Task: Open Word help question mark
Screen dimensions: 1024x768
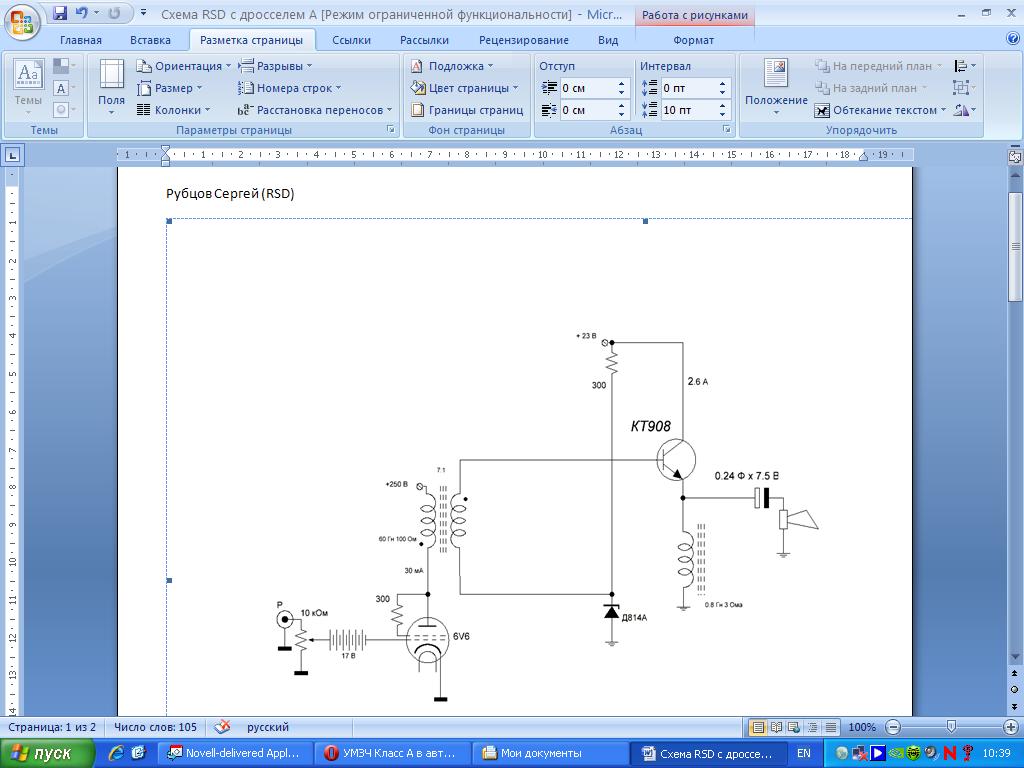Action: [x=1013, y=39]
